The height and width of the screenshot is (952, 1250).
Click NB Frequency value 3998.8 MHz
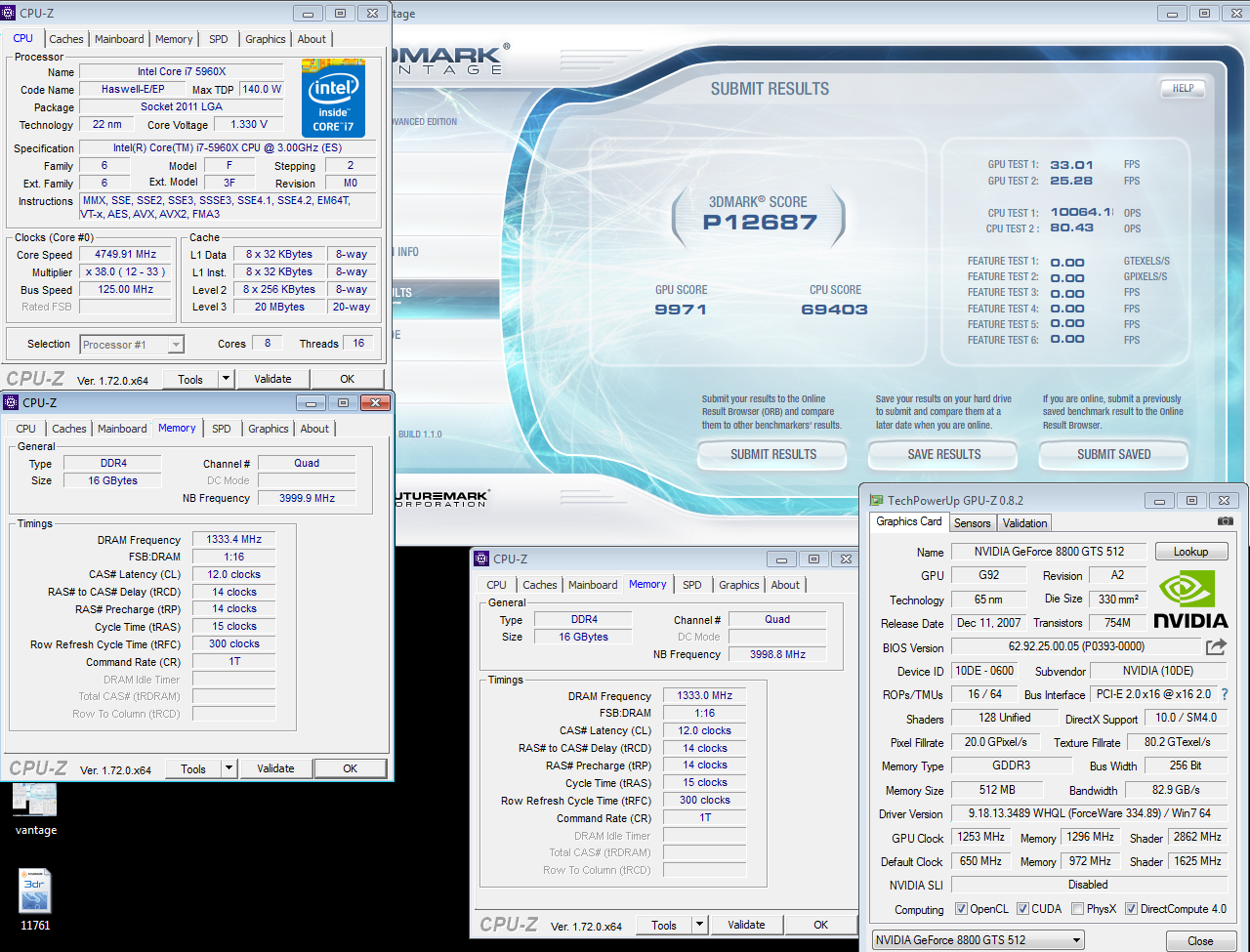tap(778, 654)
